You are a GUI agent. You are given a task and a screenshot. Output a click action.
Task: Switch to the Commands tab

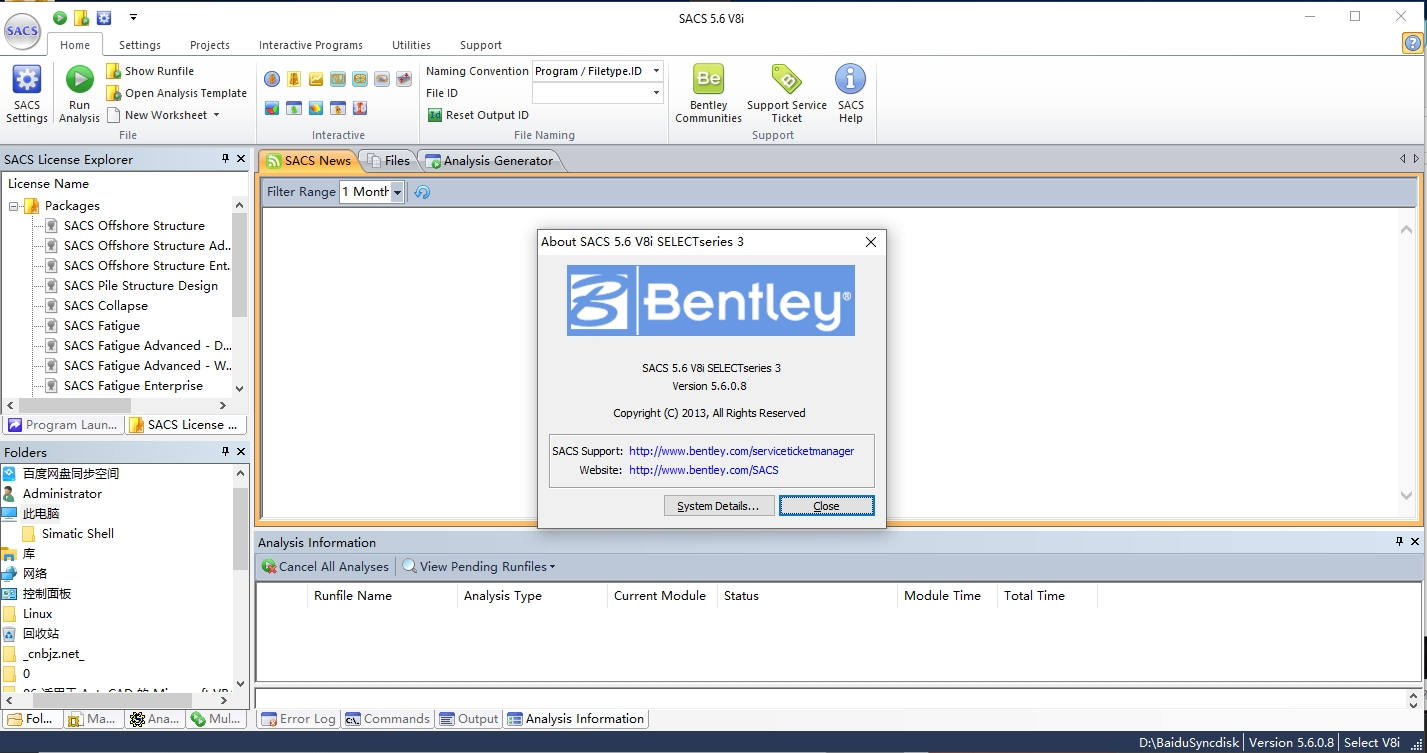pos(387,719)
